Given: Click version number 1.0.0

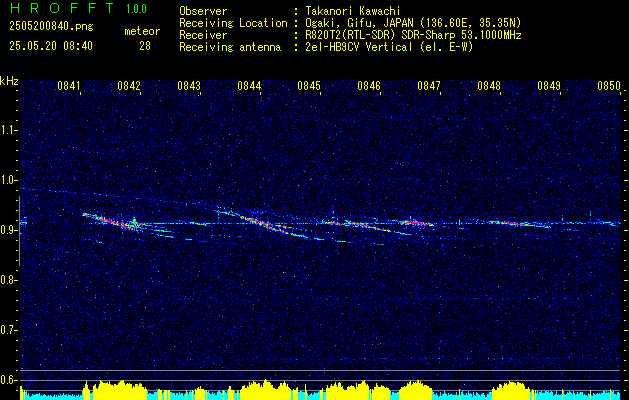Looking at the screenshot, I should [x=136, y=9].
